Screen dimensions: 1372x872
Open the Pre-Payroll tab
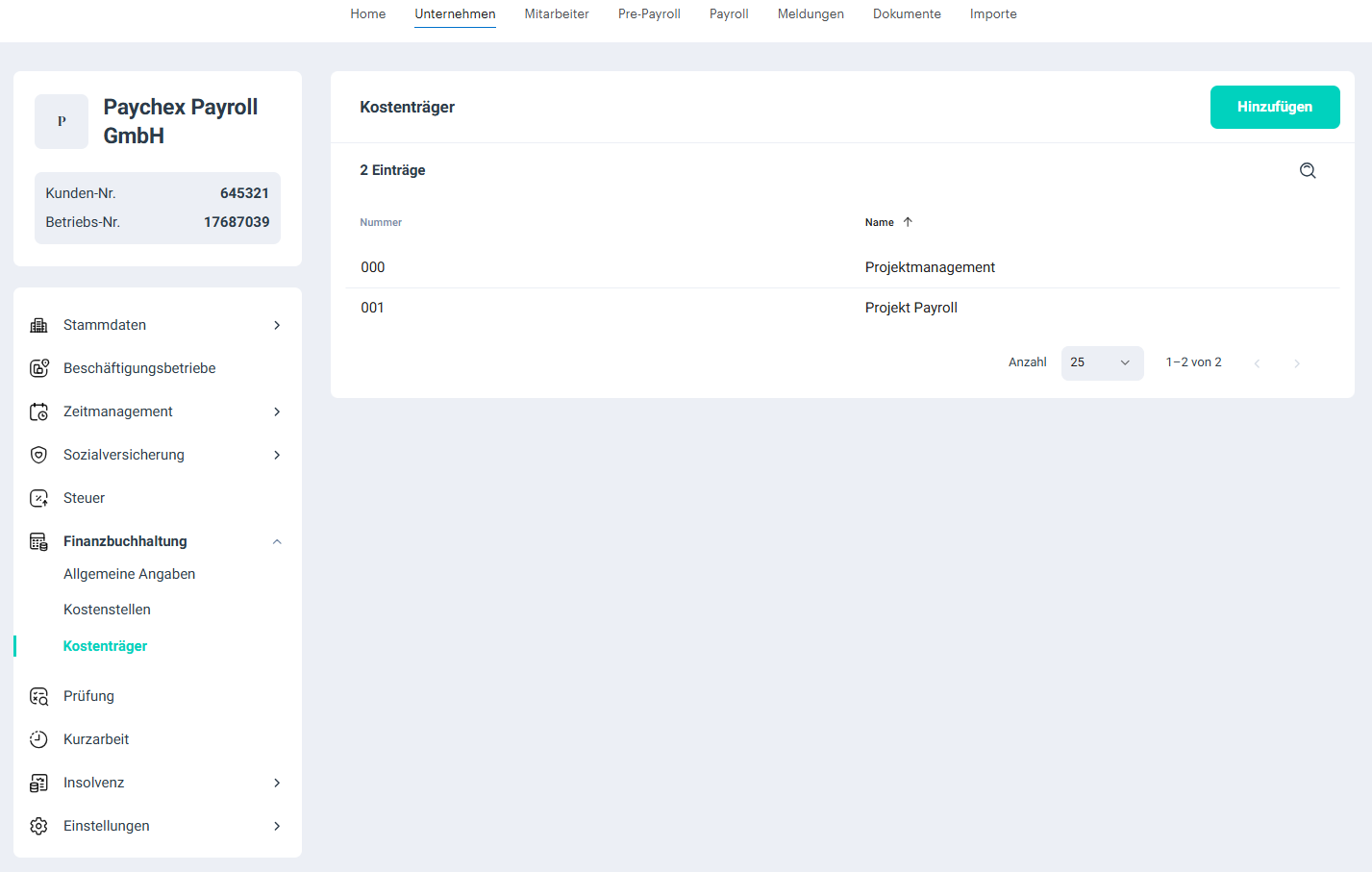pos(649,14)
